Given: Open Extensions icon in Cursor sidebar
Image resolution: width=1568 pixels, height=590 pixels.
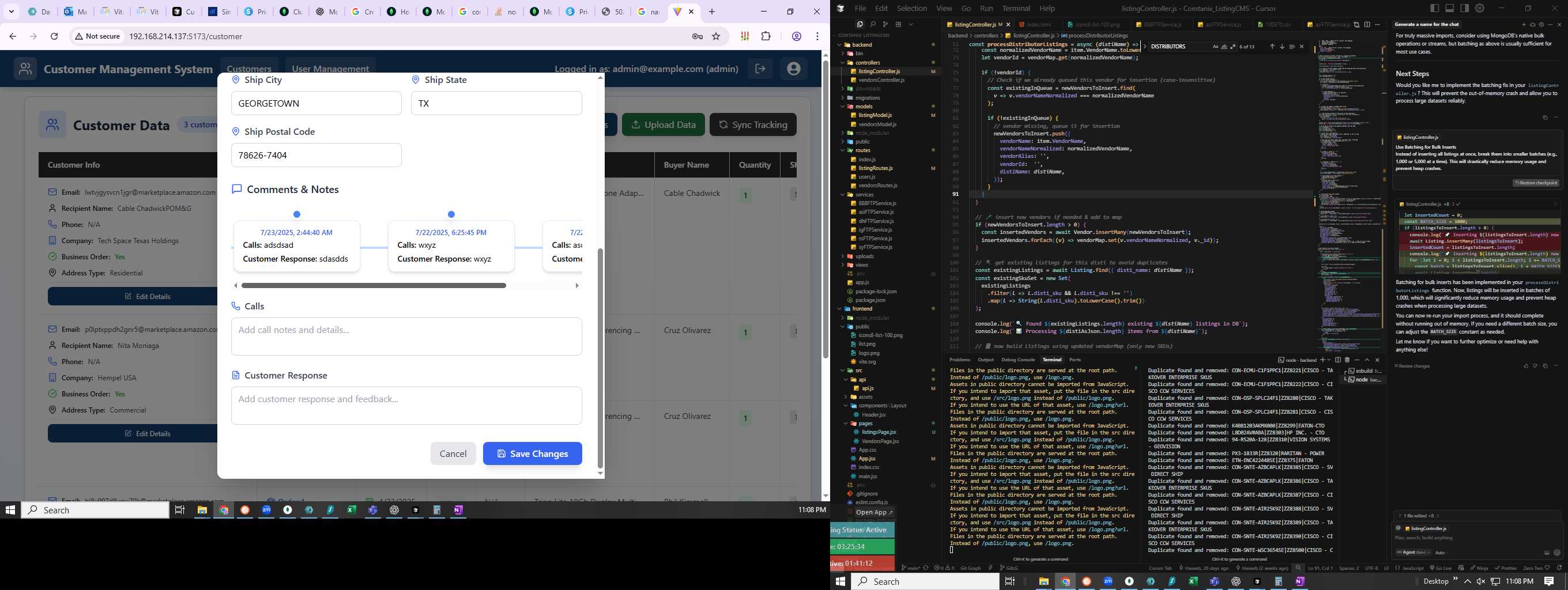Looking at the screenshot, I should [899, 24].
